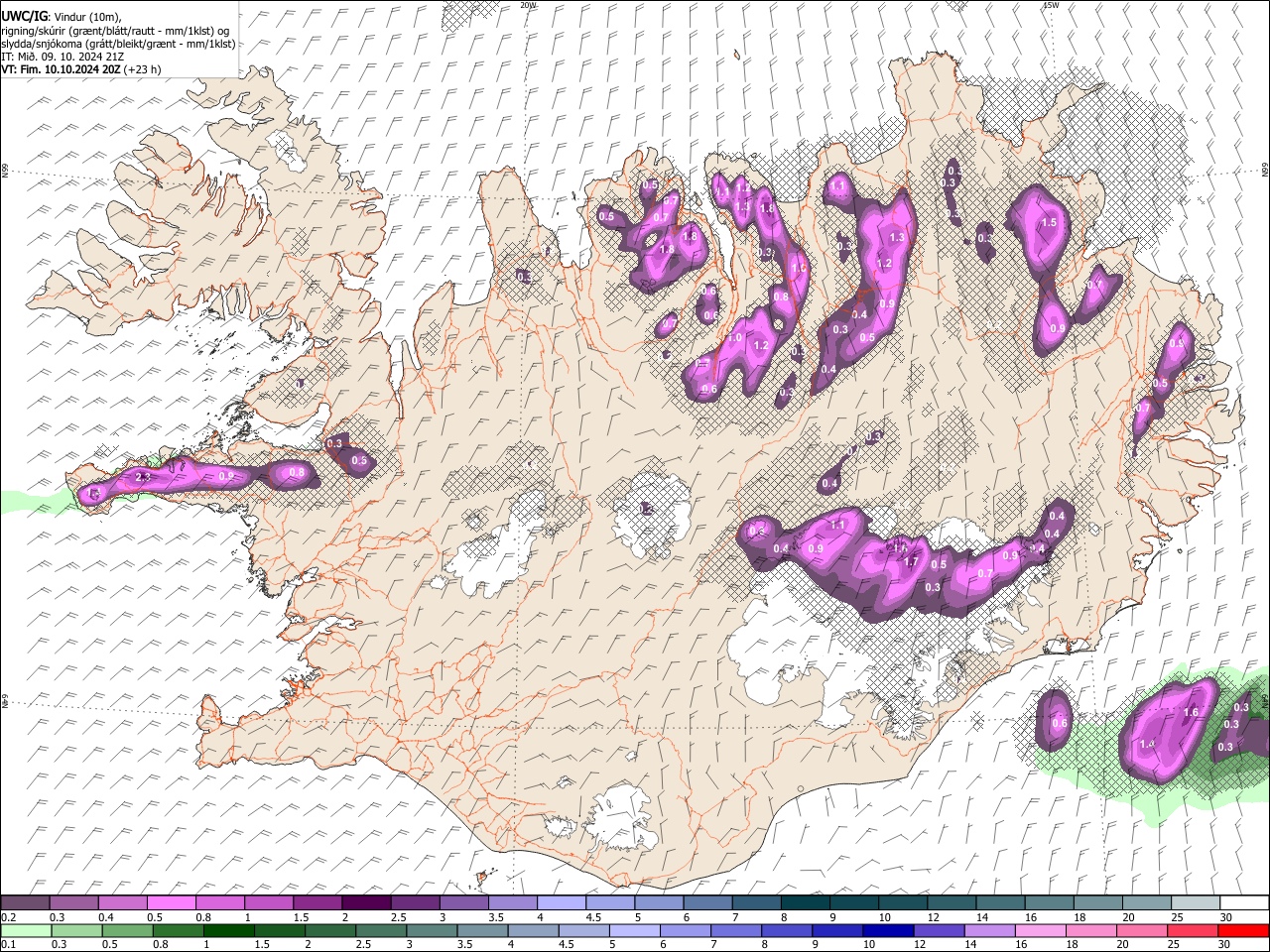Click the 'rigning/skúrir' legend description line
Image resolution: width=1270 pixels, height=952 pixels.
(x=115, y=31)
